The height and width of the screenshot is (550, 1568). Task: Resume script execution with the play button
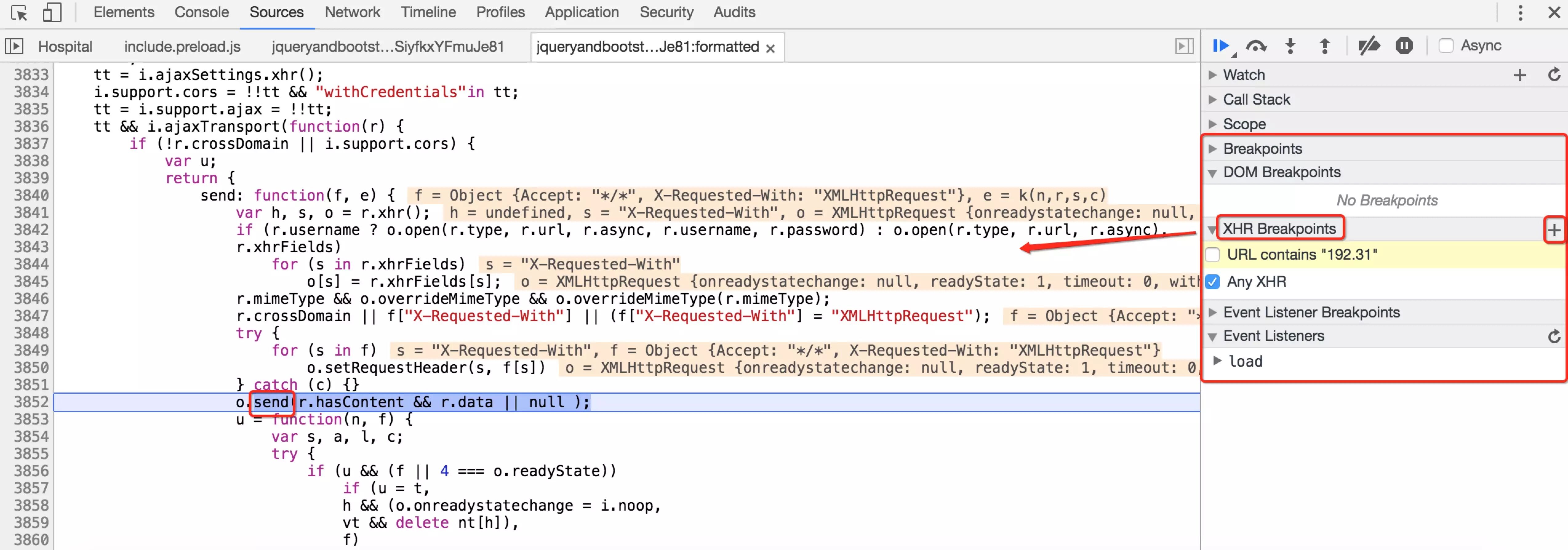(1221, 46)
